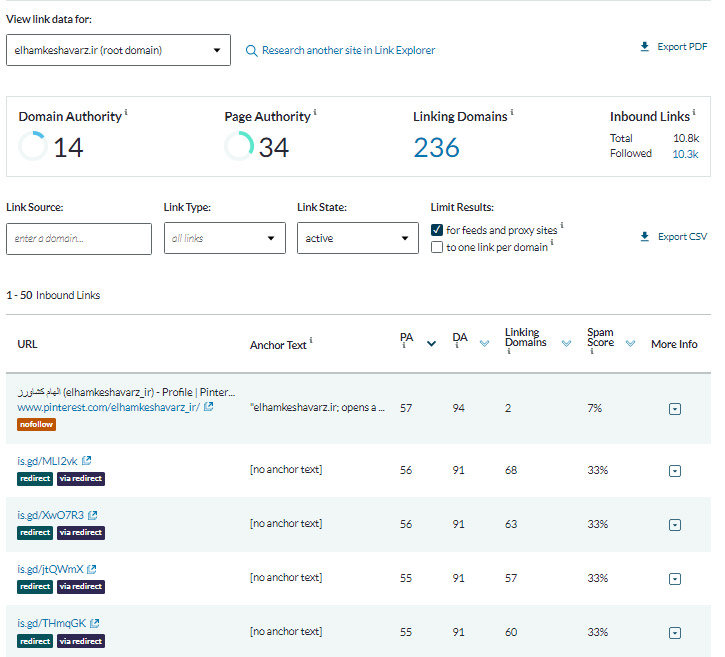Open external link icon next to is.gd/MLI2vk

(x=87, y=461)
